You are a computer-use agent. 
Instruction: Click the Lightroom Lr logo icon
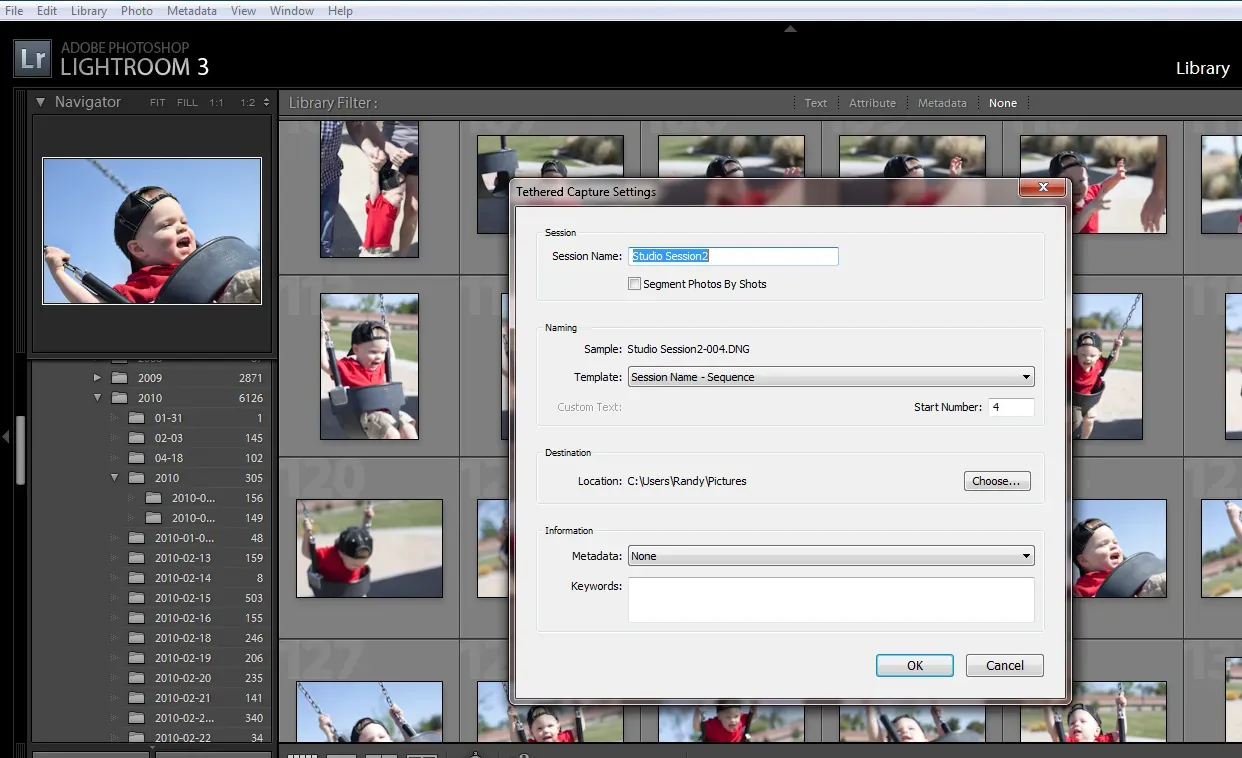coord(32,58)
